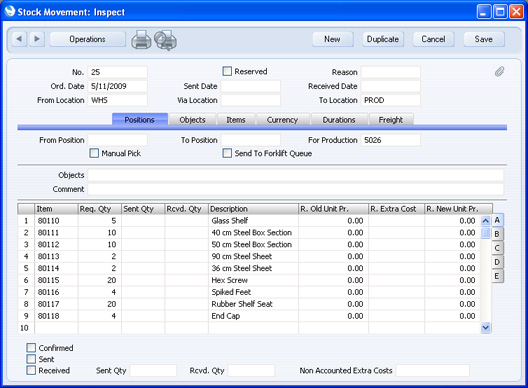Click the Sent Date field

point(251,86)
